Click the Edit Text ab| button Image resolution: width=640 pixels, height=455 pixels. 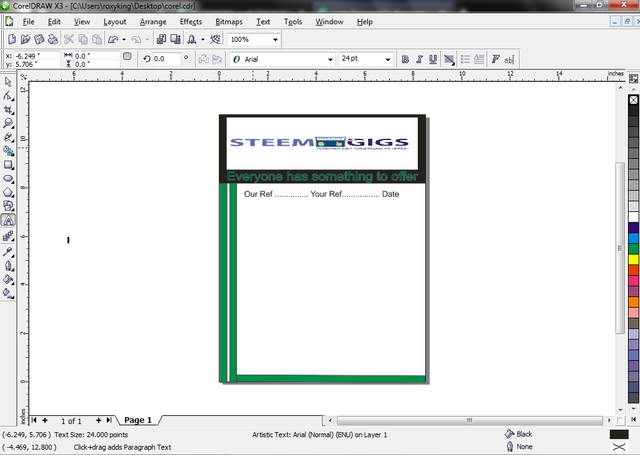pyautogui.click(x=509, y=60)
